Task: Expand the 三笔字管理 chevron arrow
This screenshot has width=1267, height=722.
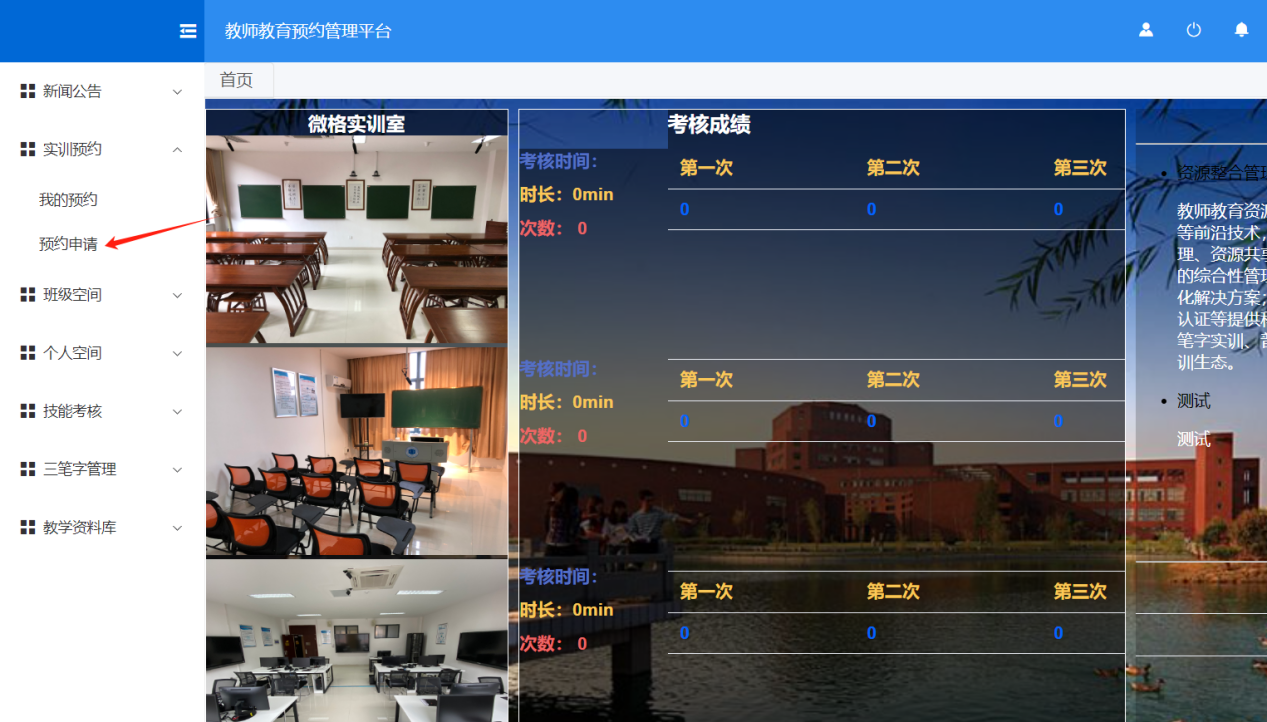Action: pos(177,470)
